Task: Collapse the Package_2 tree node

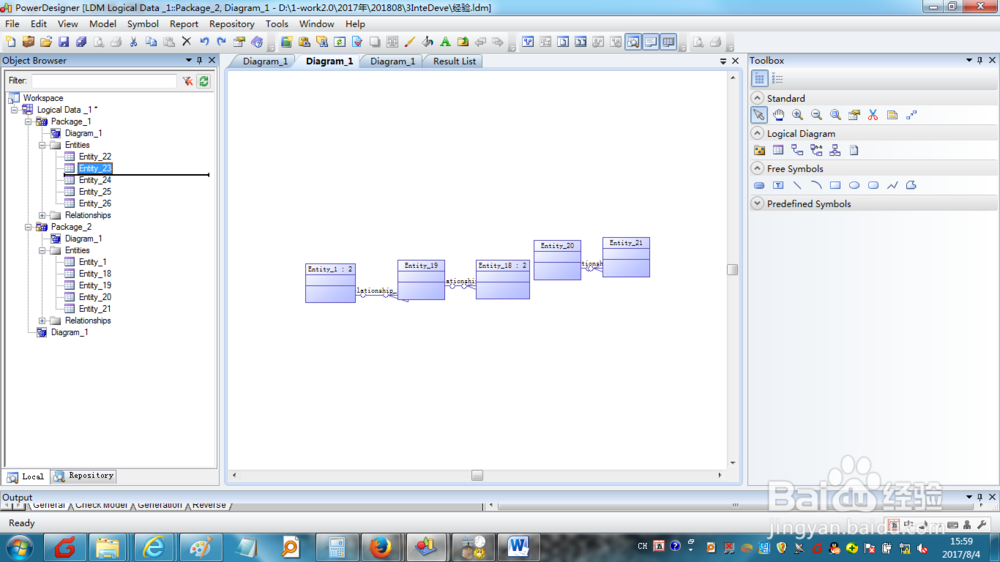Action: (28, 226)
